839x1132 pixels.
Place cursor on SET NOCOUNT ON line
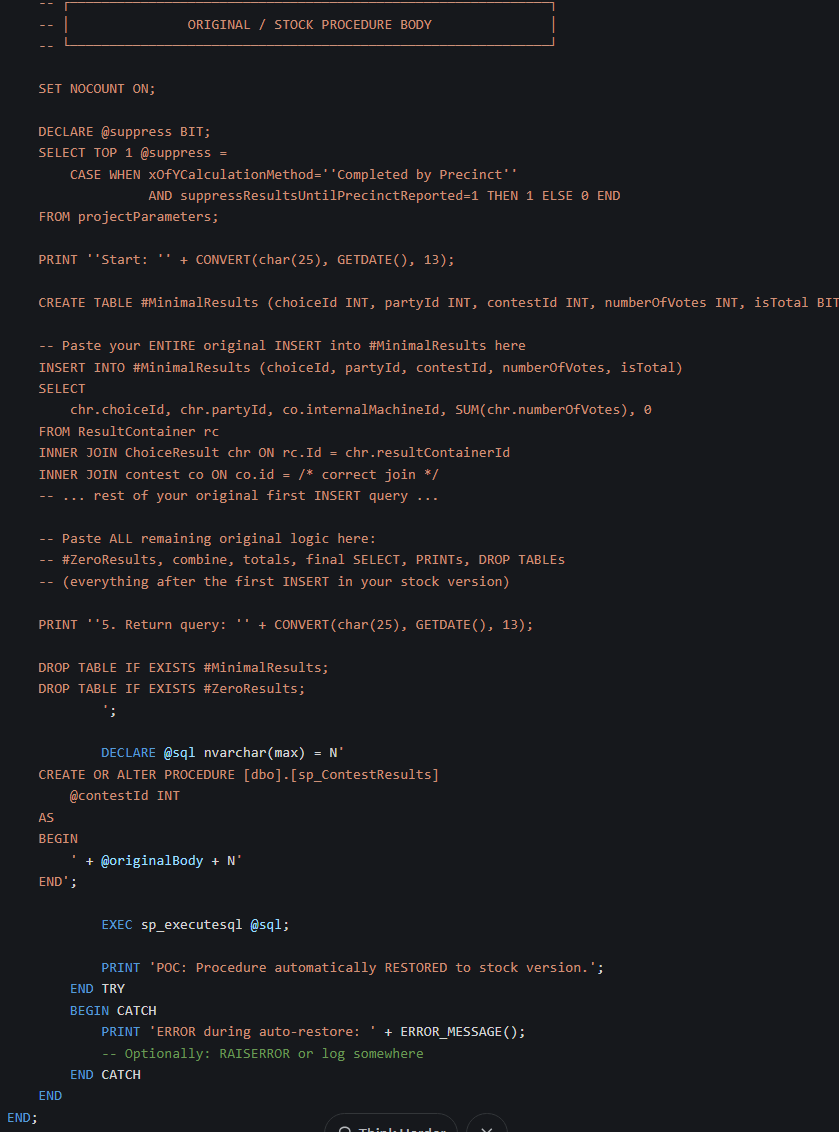(97, 89)
